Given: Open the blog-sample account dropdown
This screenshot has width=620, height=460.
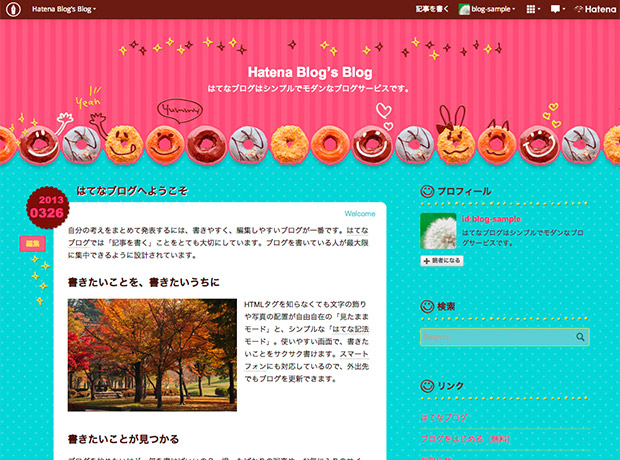Looking at the screenshot, I should (x=493, y=9).
